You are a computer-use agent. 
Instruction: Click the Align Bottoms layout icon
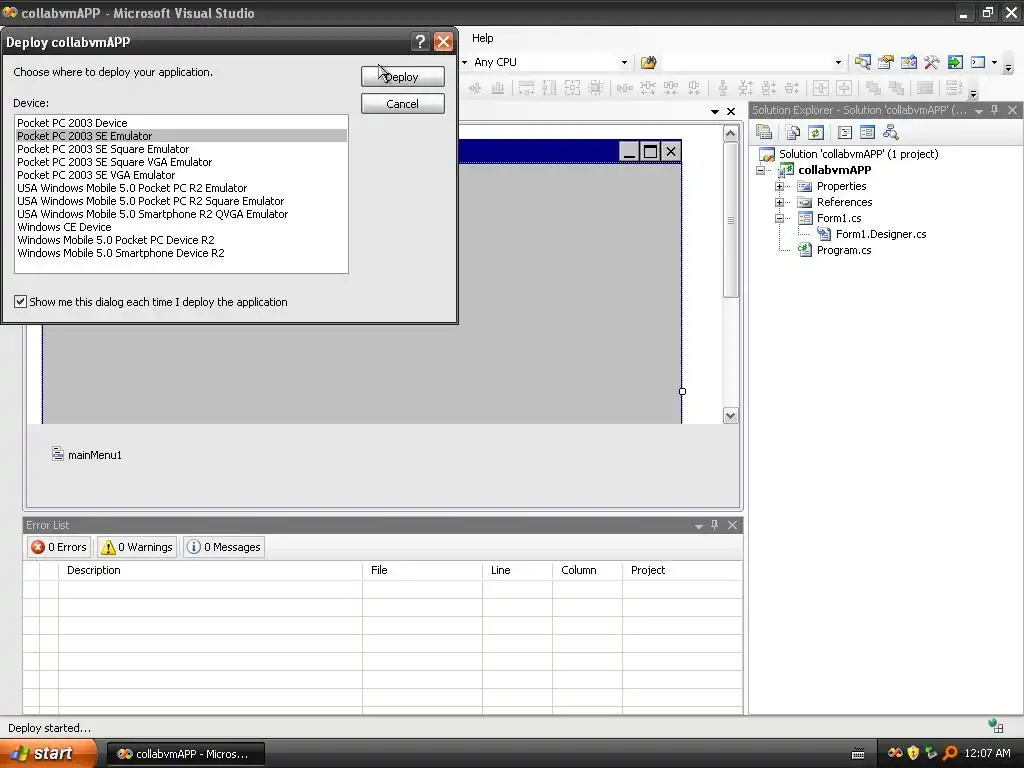(498, 88)
